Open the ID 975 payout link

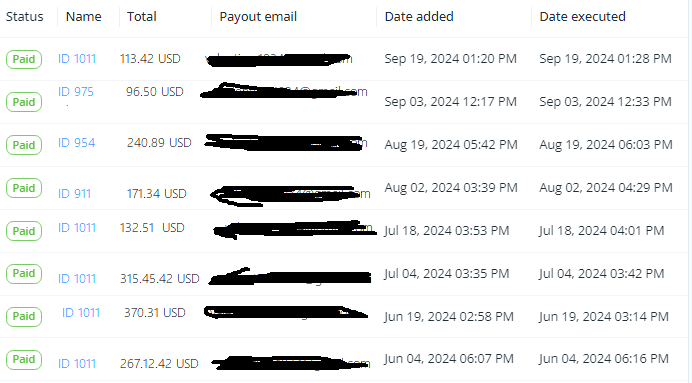(x=75, y=92)
